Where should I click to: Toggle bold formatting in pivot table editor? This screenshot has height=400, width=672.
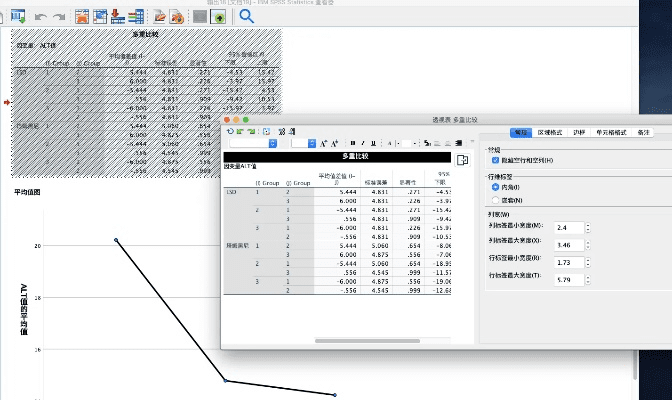point(351,143)
